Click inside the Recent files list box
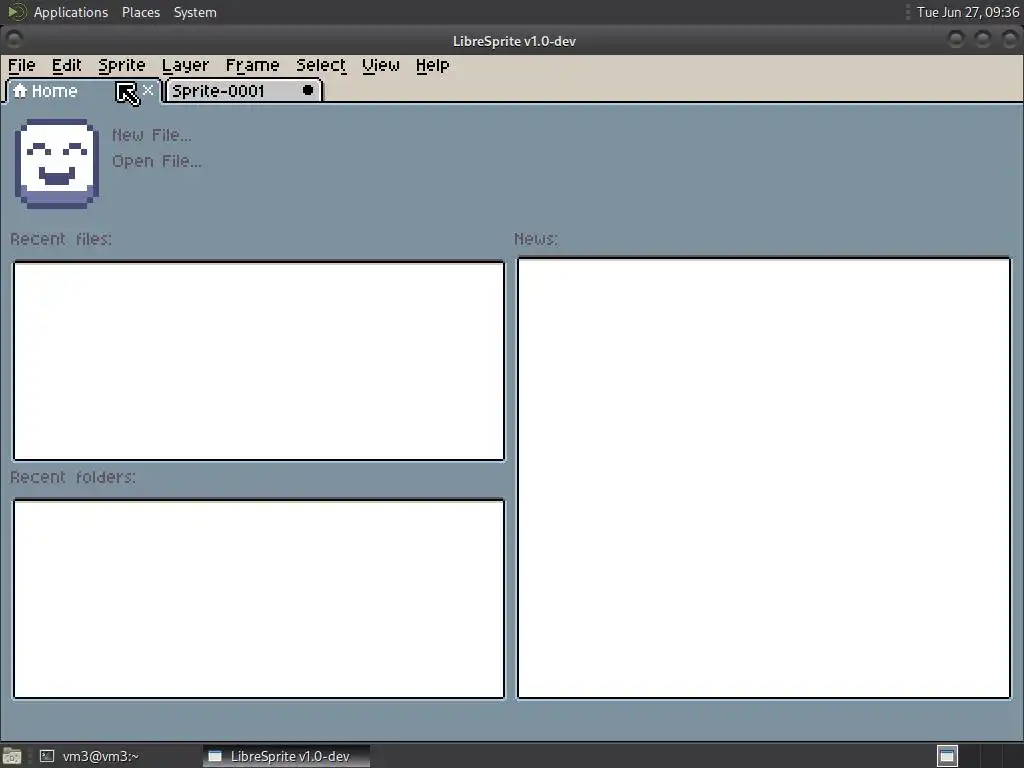1024x768 pixels. 259,361
